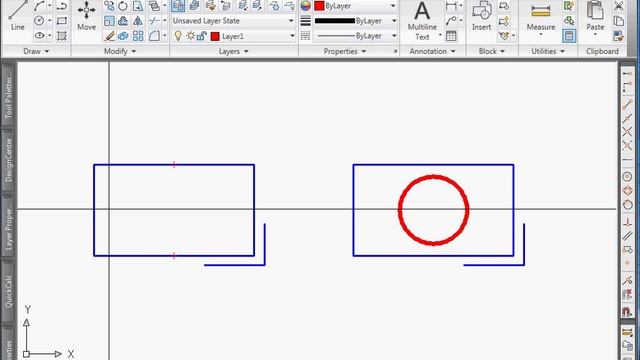This screenshot has height=360, width=640.
Task: Click the Cut scissors icon
Action: pos(619,6)
